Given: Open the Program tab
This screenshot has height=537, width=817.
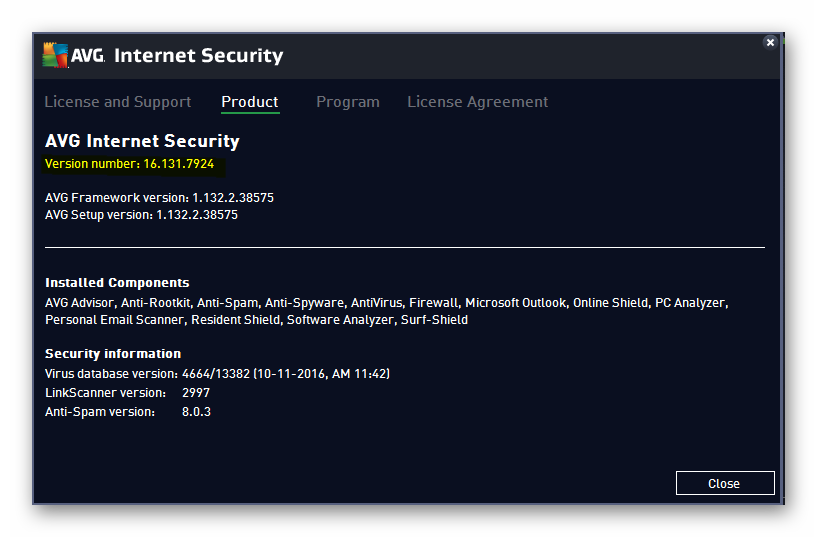Looking at the screenshot, I should 348,102.
